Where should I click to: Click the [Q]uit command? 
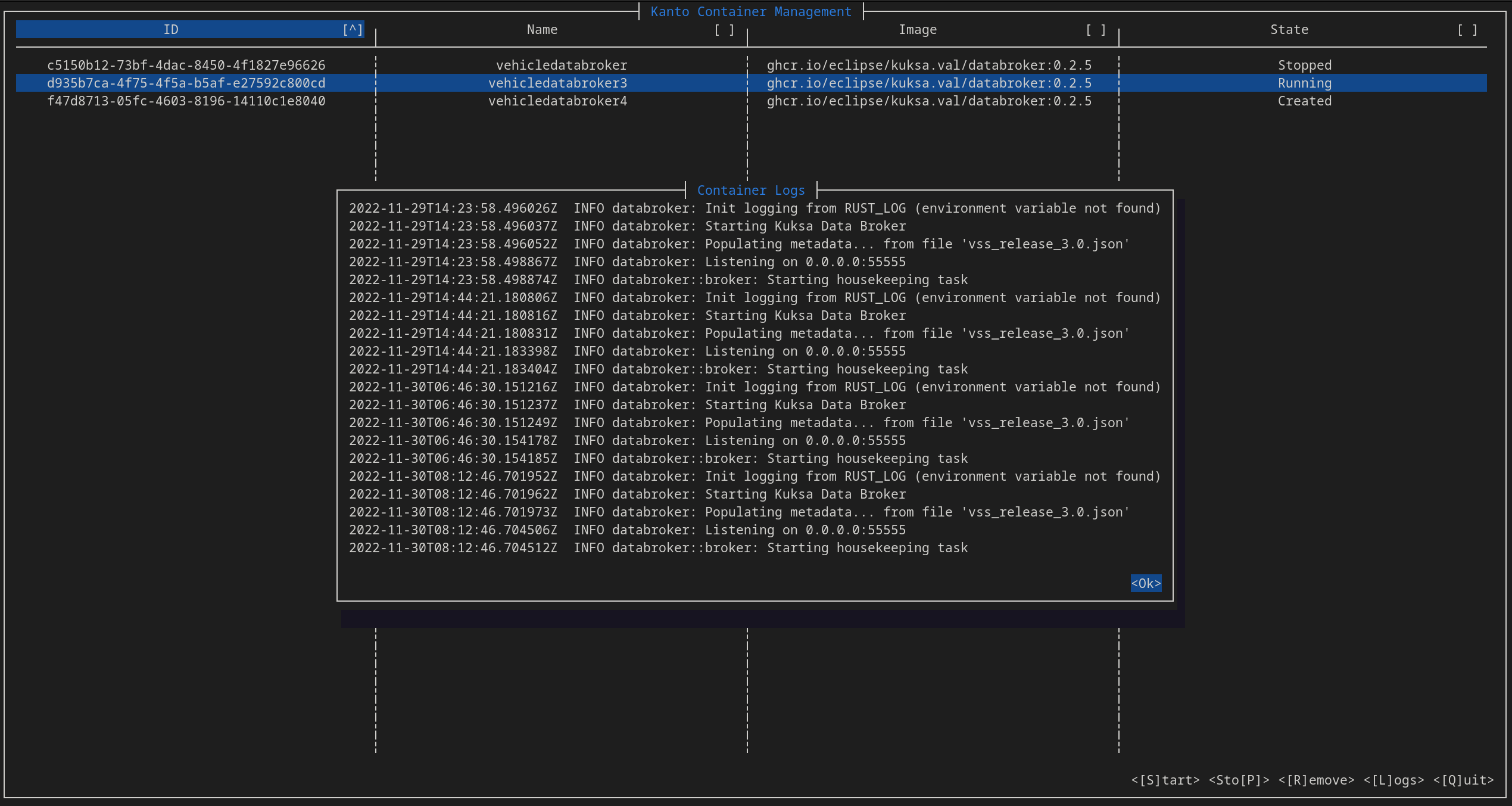click(1463, 780)
